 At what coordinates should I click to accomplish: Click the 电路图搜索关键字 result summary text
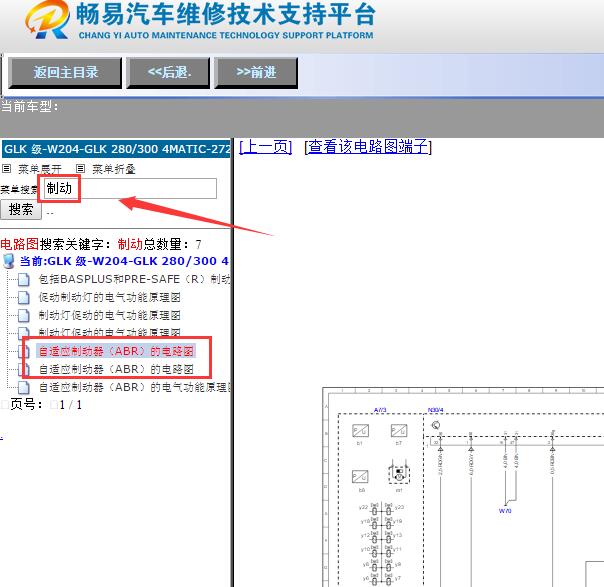(x=101, y=244)
